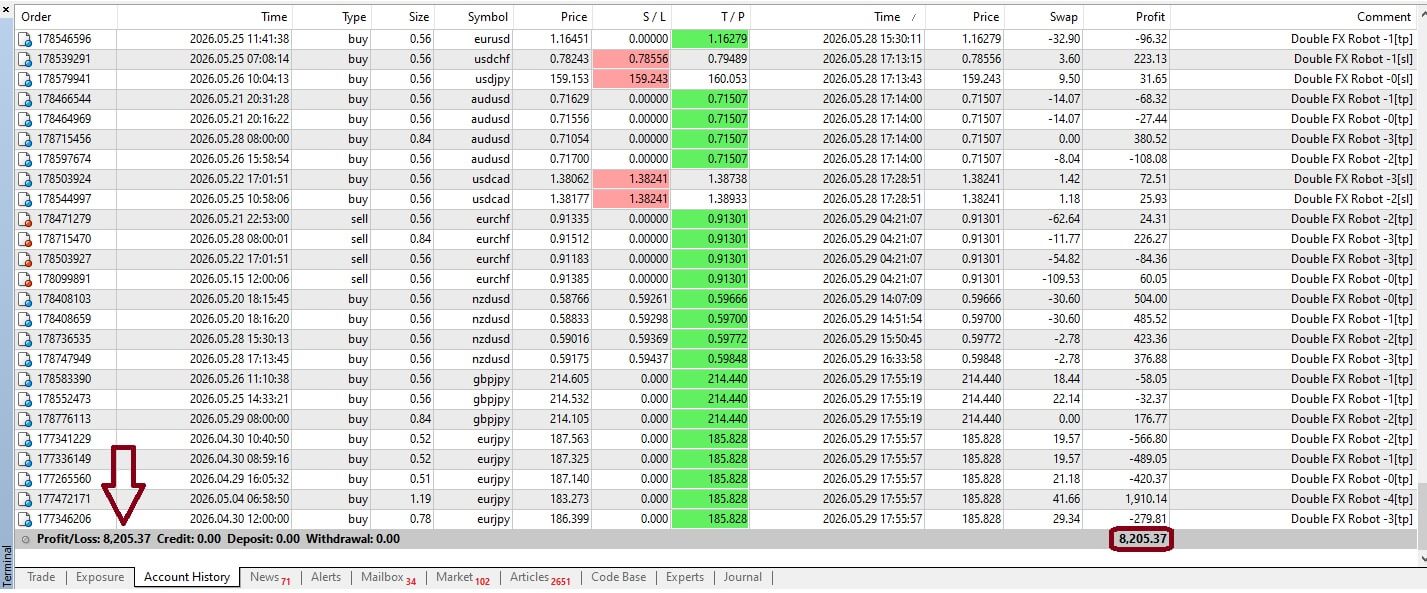Screen dimensions: 1427x593
Task: Switch to the Alerts tab
Action: click(326, 577)
